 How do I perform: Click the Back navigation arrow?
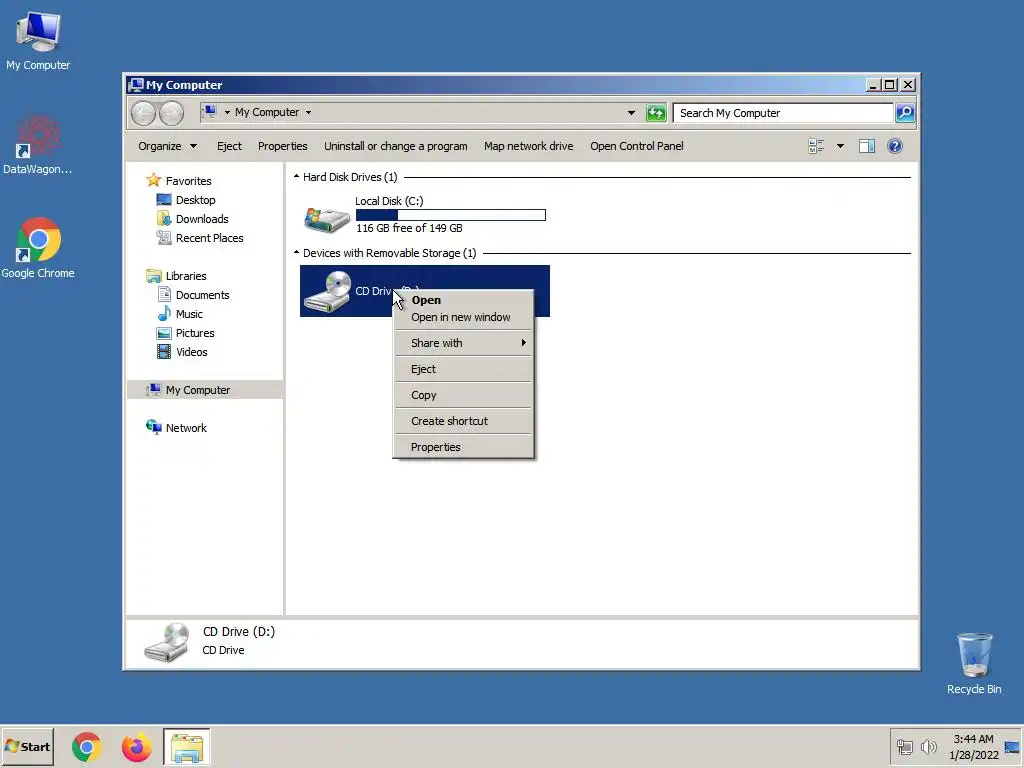click(143, 114)
